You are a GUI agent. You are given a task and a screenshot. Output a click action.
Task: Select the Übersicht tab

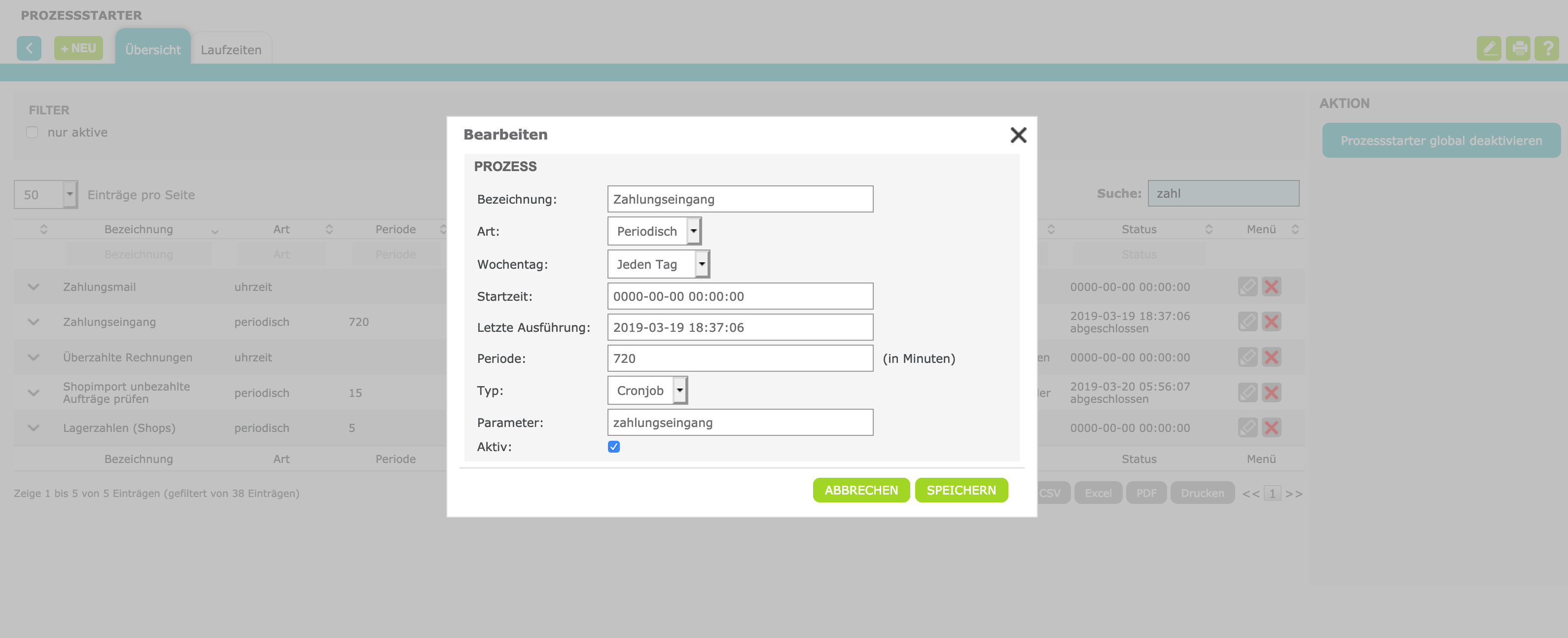pyautogui.click(x=153, y=50)
